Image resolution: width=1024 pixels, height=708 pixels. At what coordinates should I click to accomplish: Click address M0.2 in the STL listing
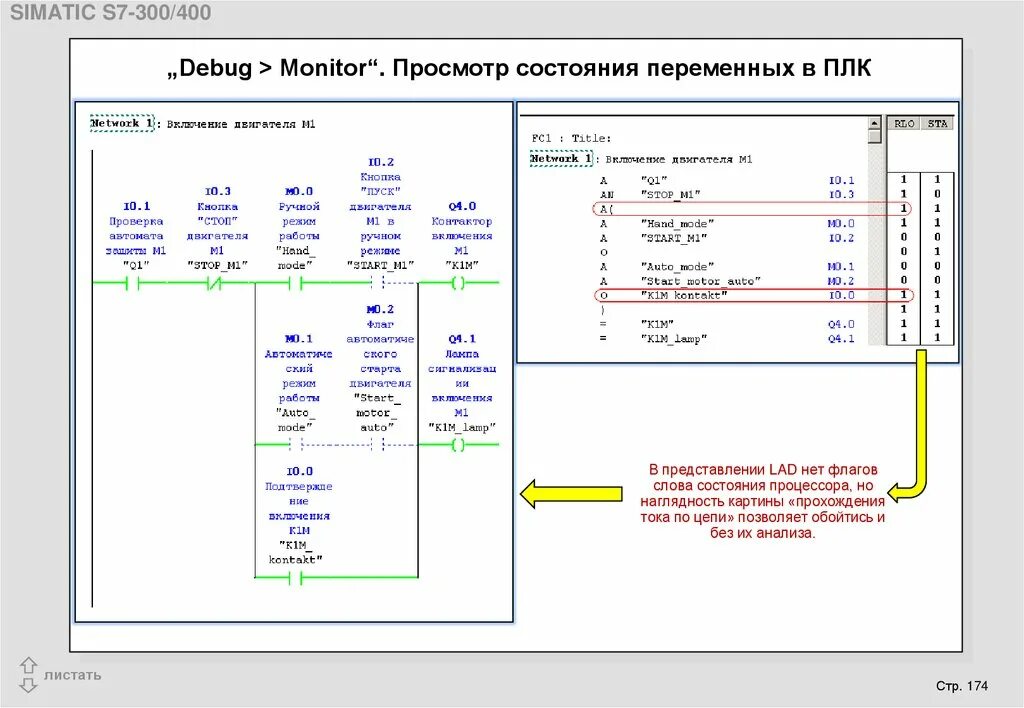840,281
